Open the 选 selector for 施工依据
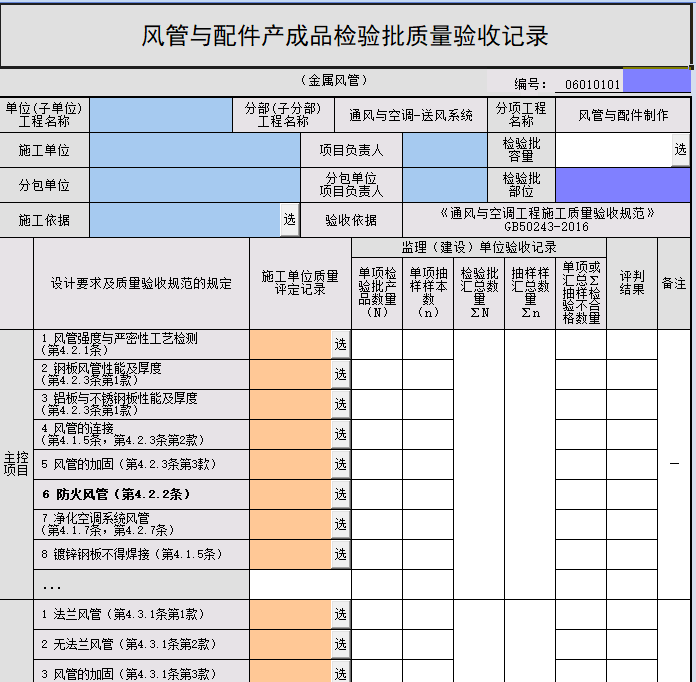The image size is (696, 682). (x=289, y=219)
